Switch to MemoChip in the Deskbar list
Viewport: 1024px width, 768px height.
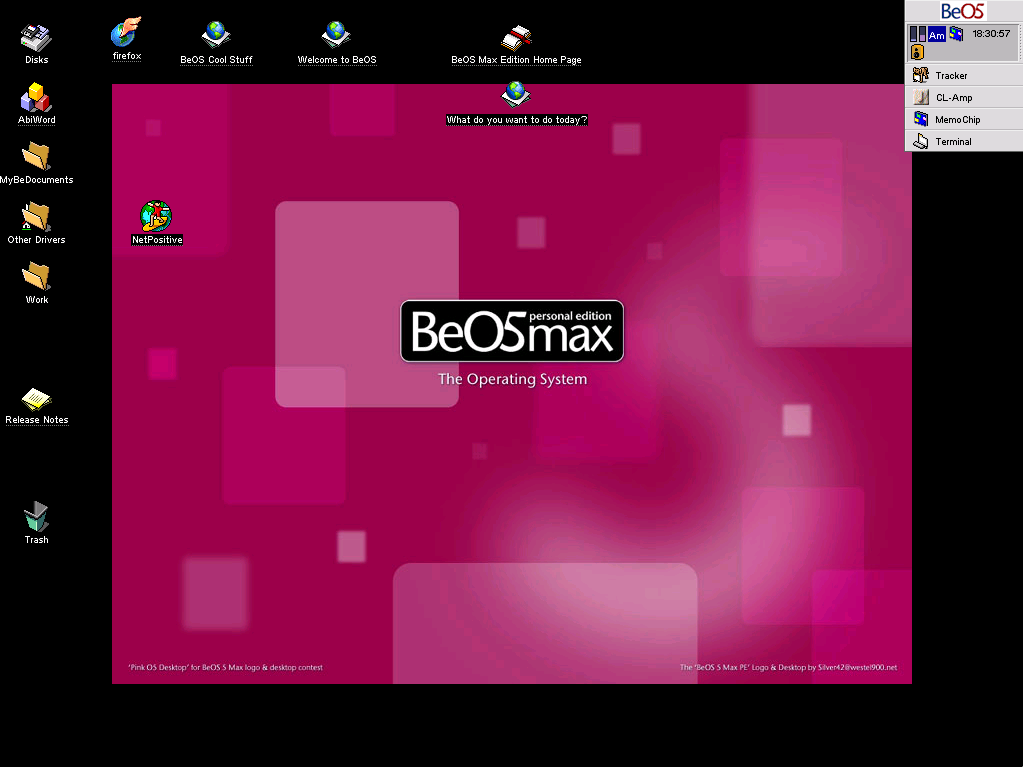[x=964, y=120]
